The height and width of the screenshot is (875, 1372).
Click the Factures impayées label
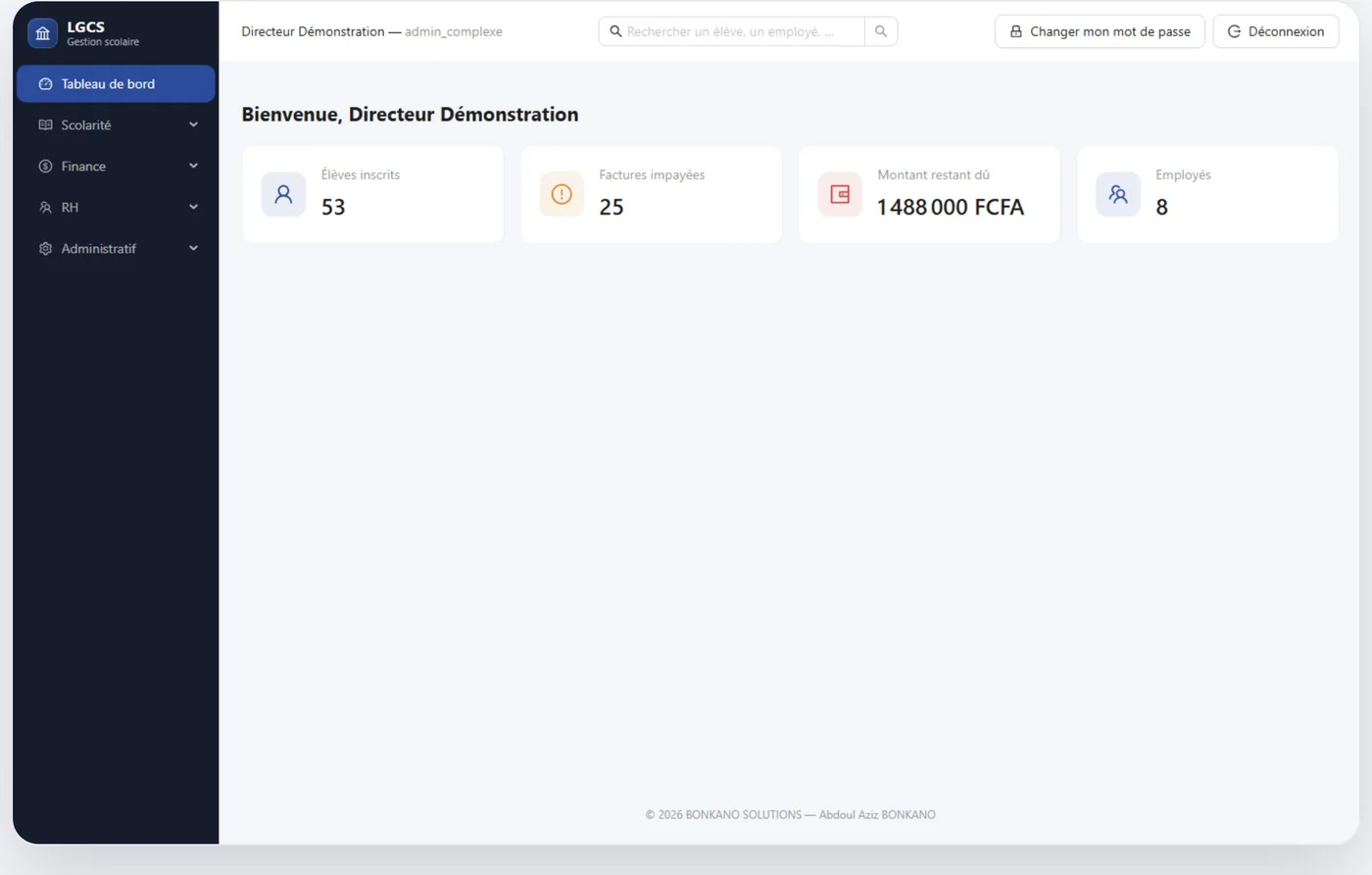tap(652, 175)
